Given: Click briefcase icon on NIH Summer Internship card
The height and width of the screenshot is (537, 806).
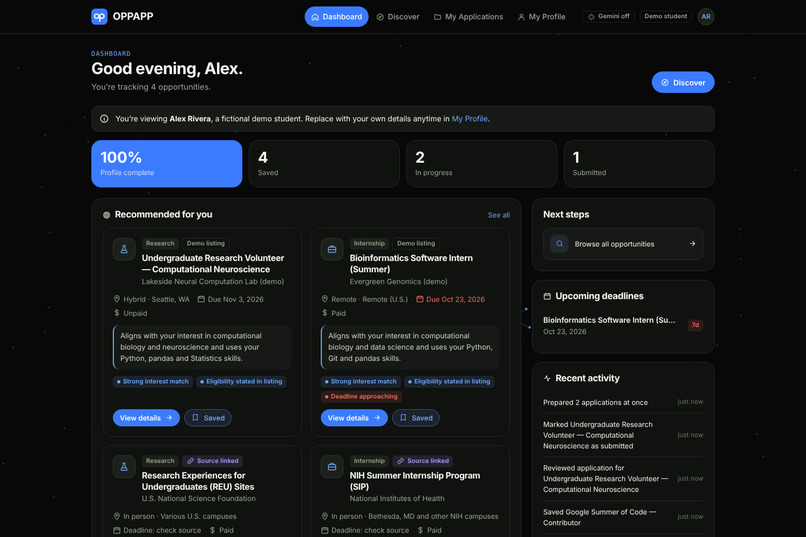Looking at the screenshot, I should click(x=332, y=467).
